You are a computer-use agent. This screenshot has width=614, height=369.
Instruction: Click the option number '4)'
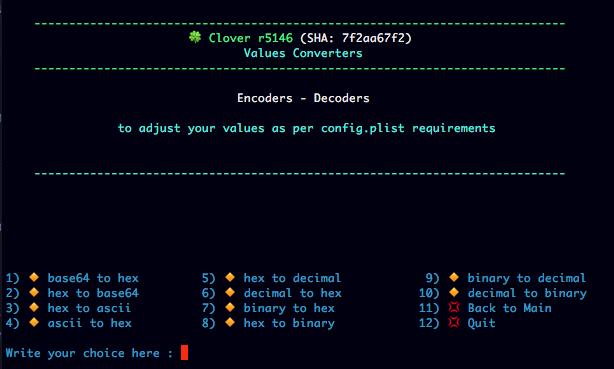tap(12, 323)
